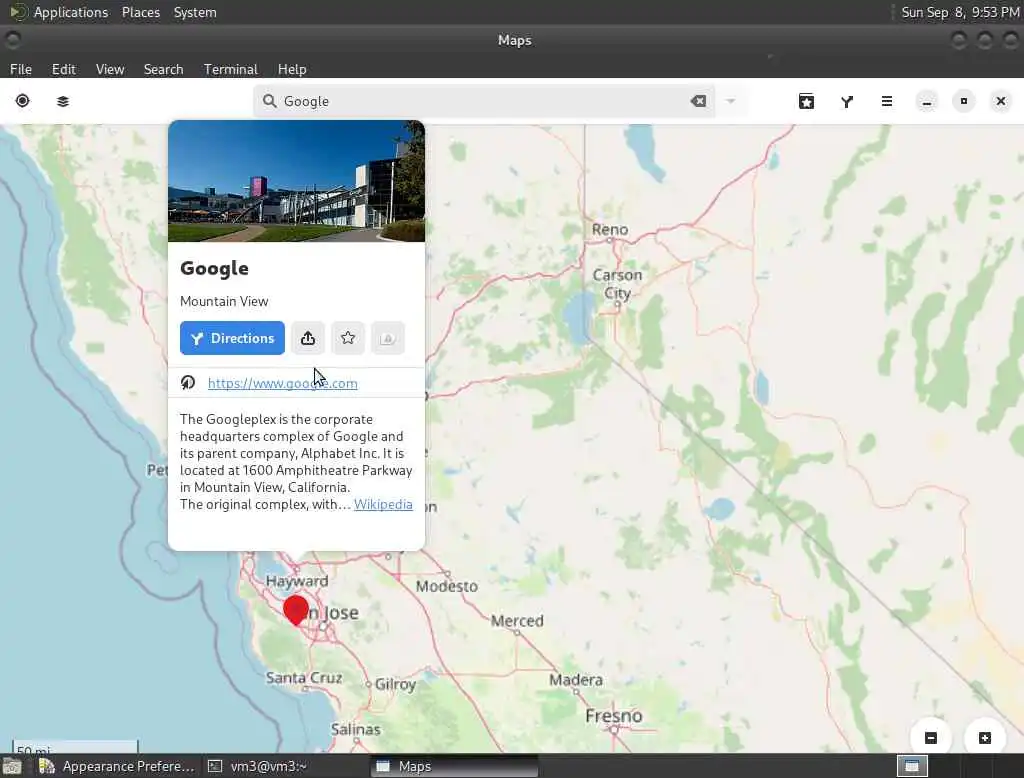Open the google.com website link

[283, 383]
